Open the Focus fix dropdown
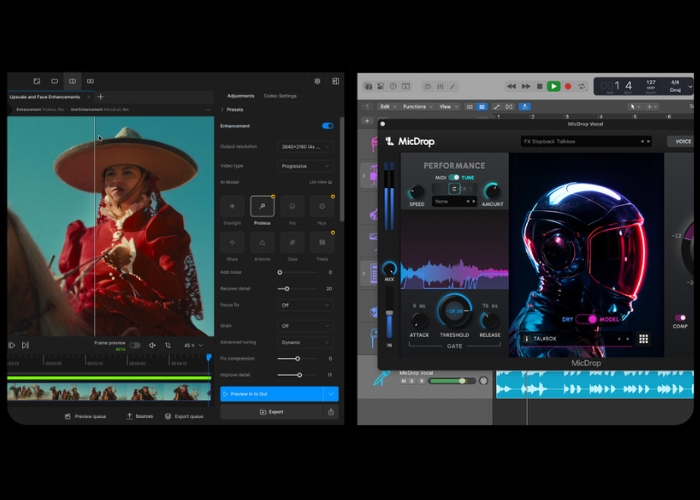This screenshot has height=500, width=700. pyautogui.click(x=305, y=305)
